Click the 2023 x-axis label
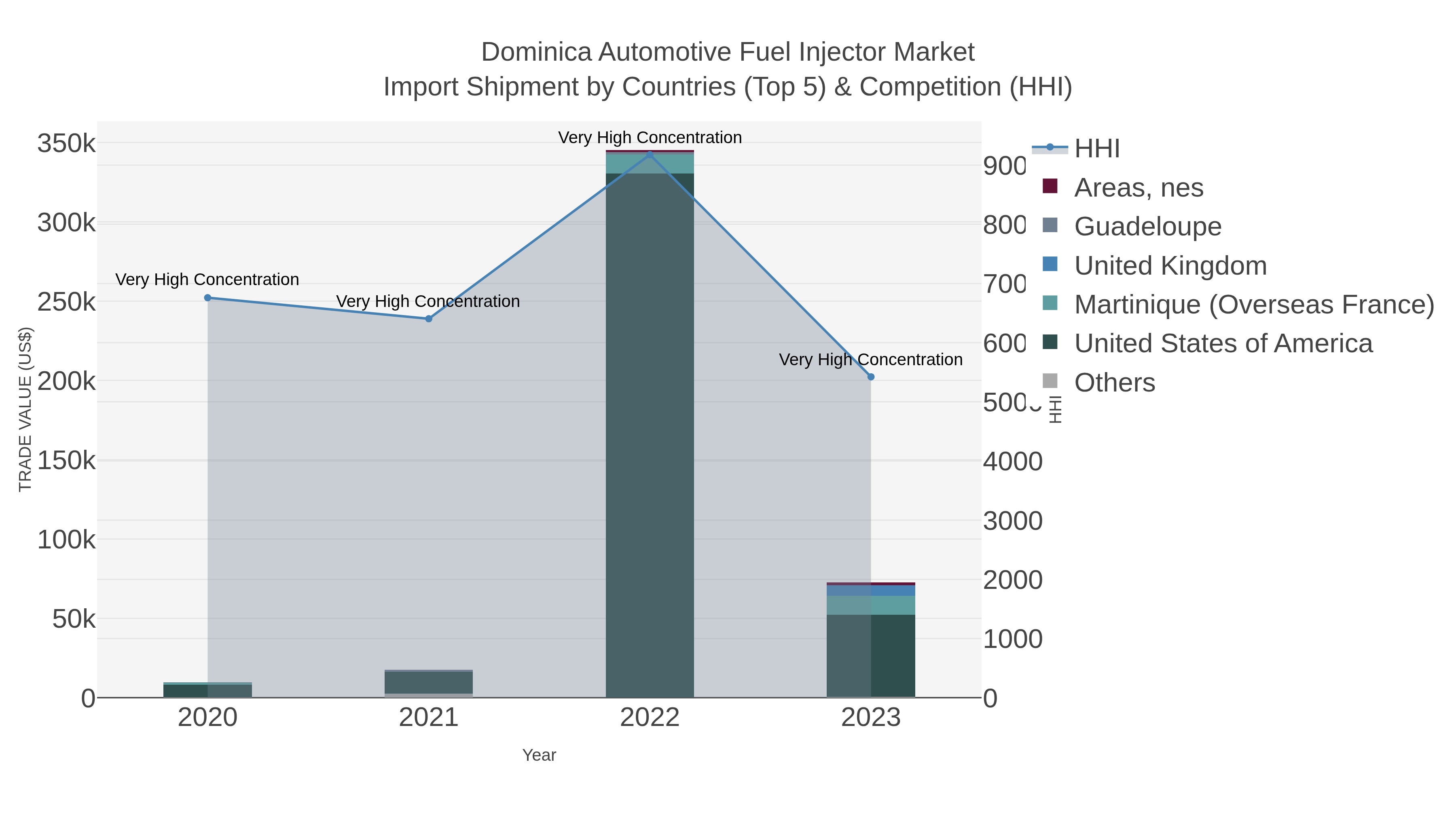This screenshot has width=1456, height=819. click(x=870, y=718)
